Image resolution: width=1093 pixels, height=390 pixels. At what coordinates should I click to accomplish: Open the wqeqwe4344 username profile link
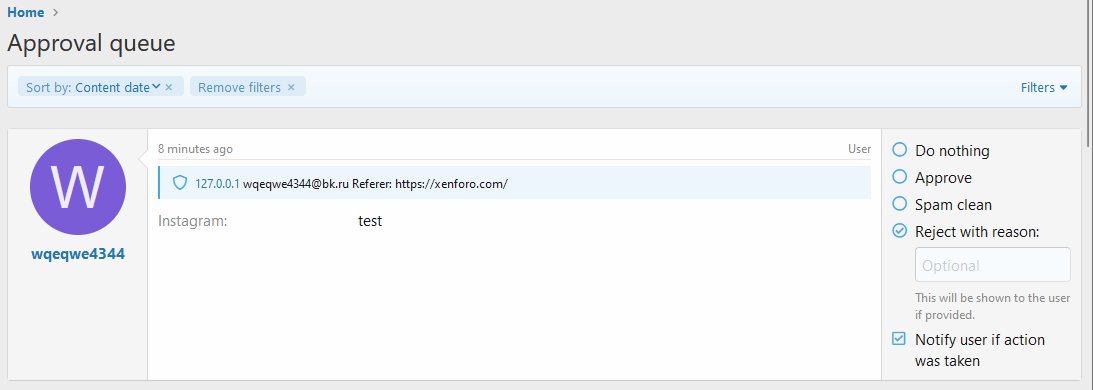click(78, 255)
